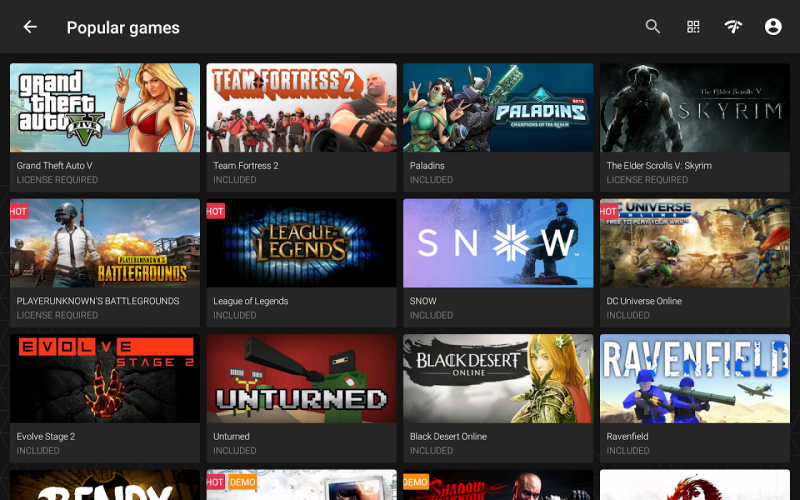Open the Team Fortress 2 artwork
800x500 pixels.
point(302,108)
